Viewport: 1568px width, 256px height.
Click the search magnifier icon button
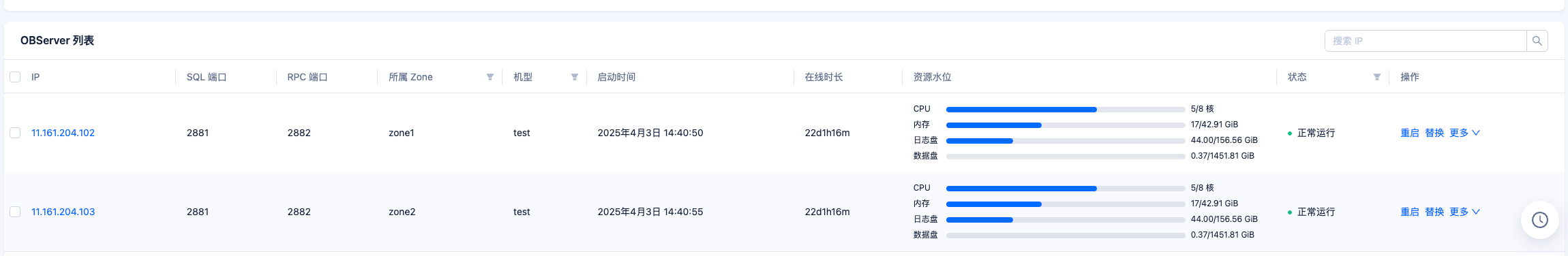(x=1537, y=41)
